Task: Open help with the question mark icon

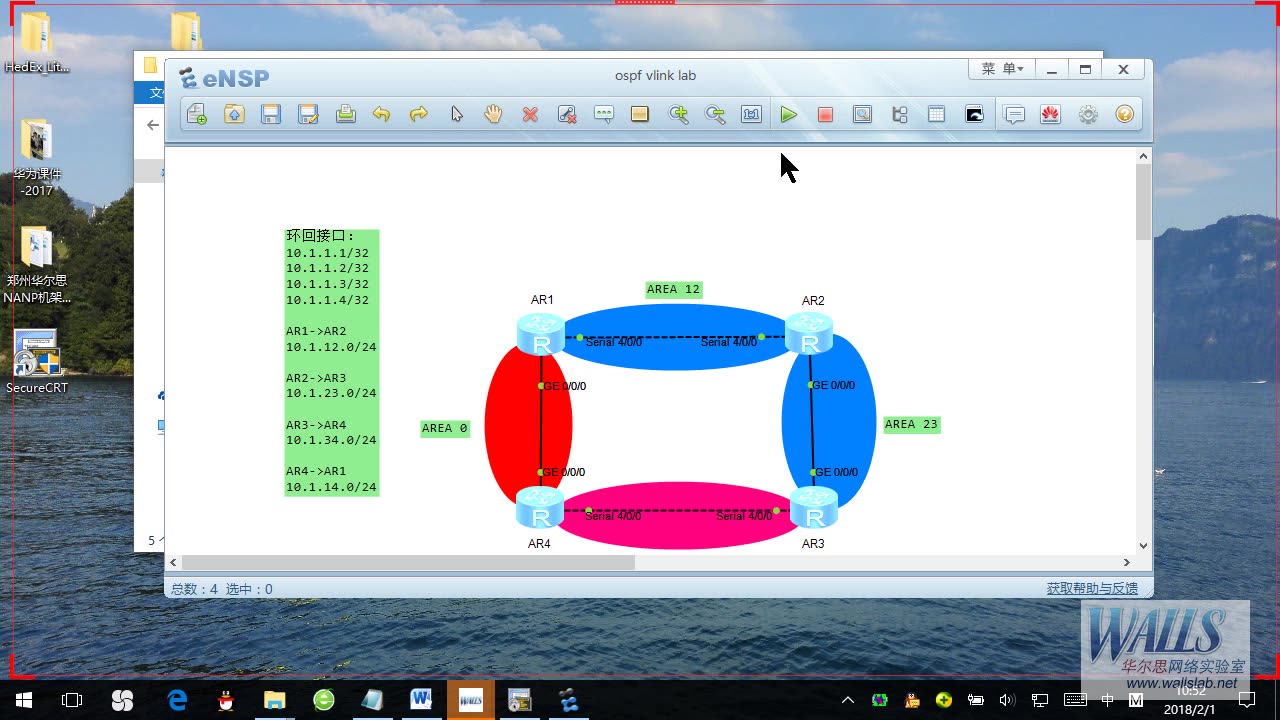Action: click(x=1124, y=115)
